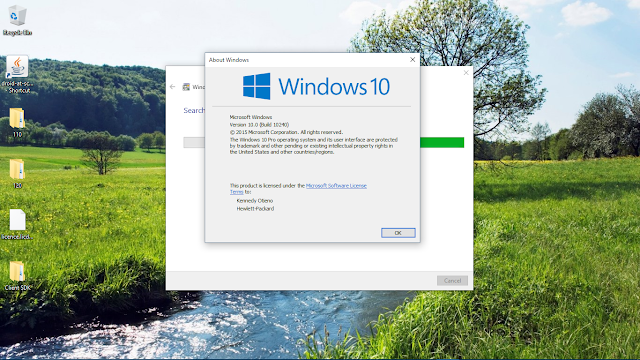Click OK in About Windows dialog
Image resolution: width=640 pixels, height=360 pixels.
click(398, 233)
